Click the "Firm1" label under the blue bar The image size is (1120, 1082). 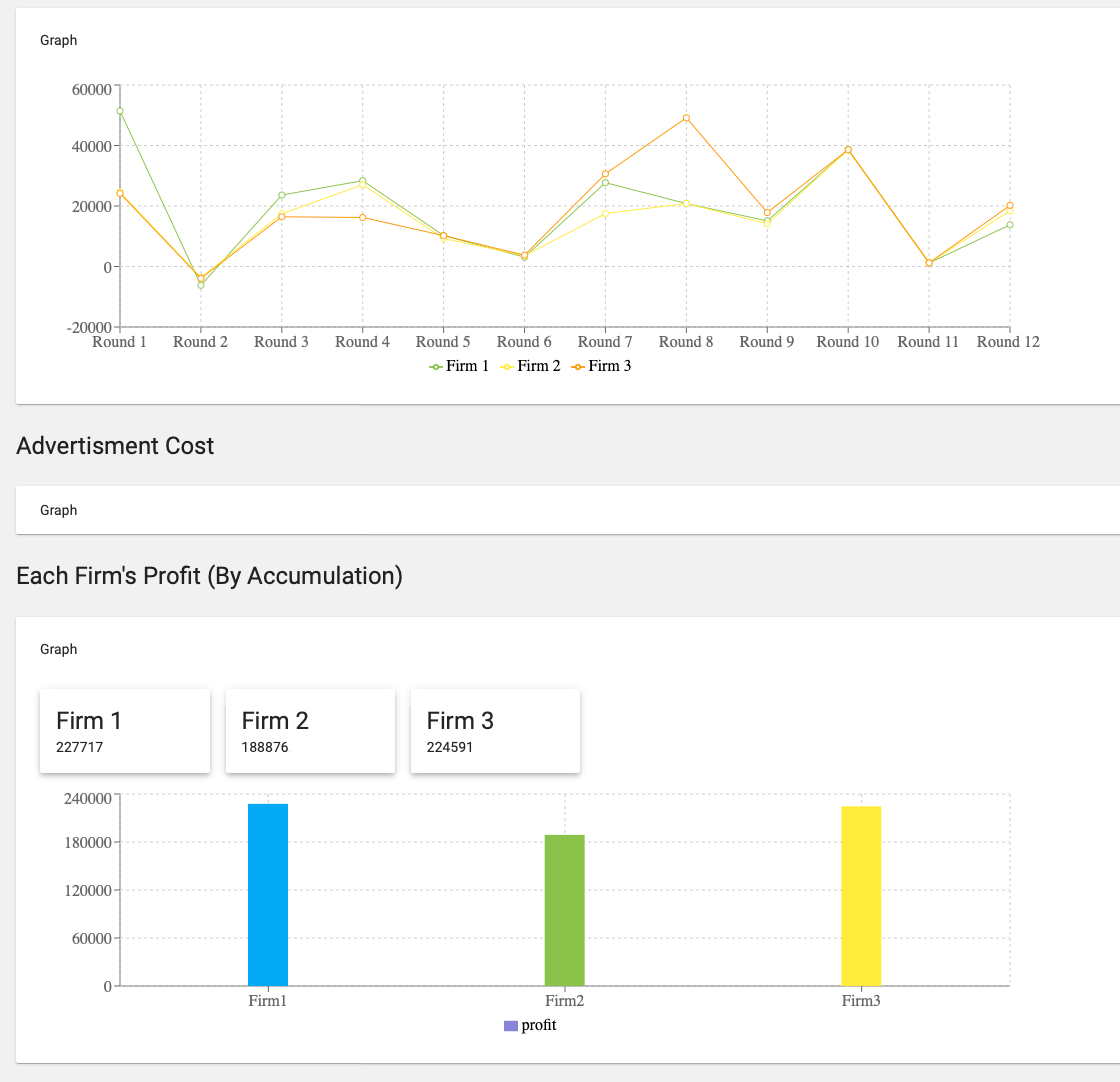tap(268, 1001)
